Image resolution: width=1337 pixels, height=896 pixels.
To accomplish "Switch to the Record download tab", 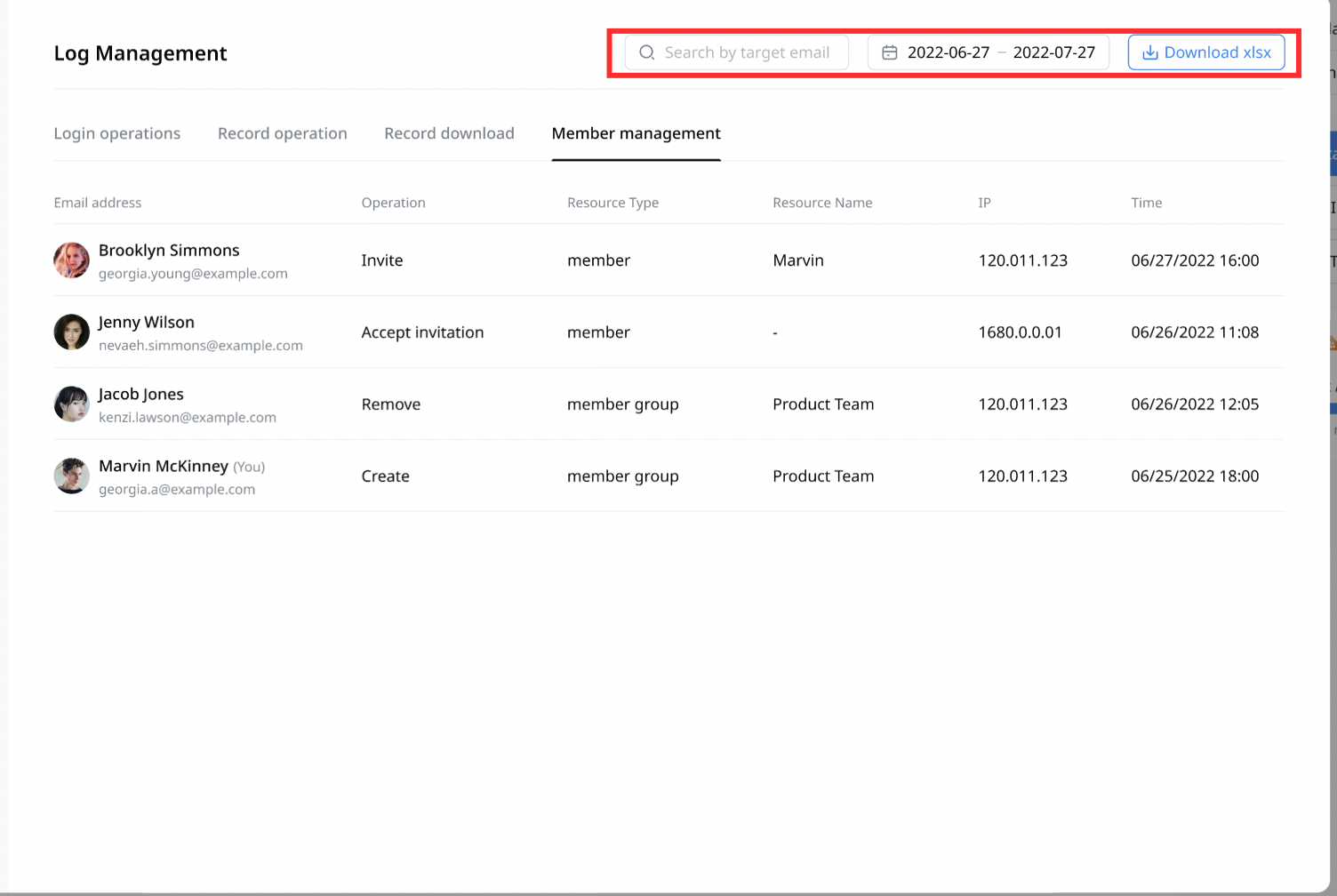I will (x=449, y=133).
